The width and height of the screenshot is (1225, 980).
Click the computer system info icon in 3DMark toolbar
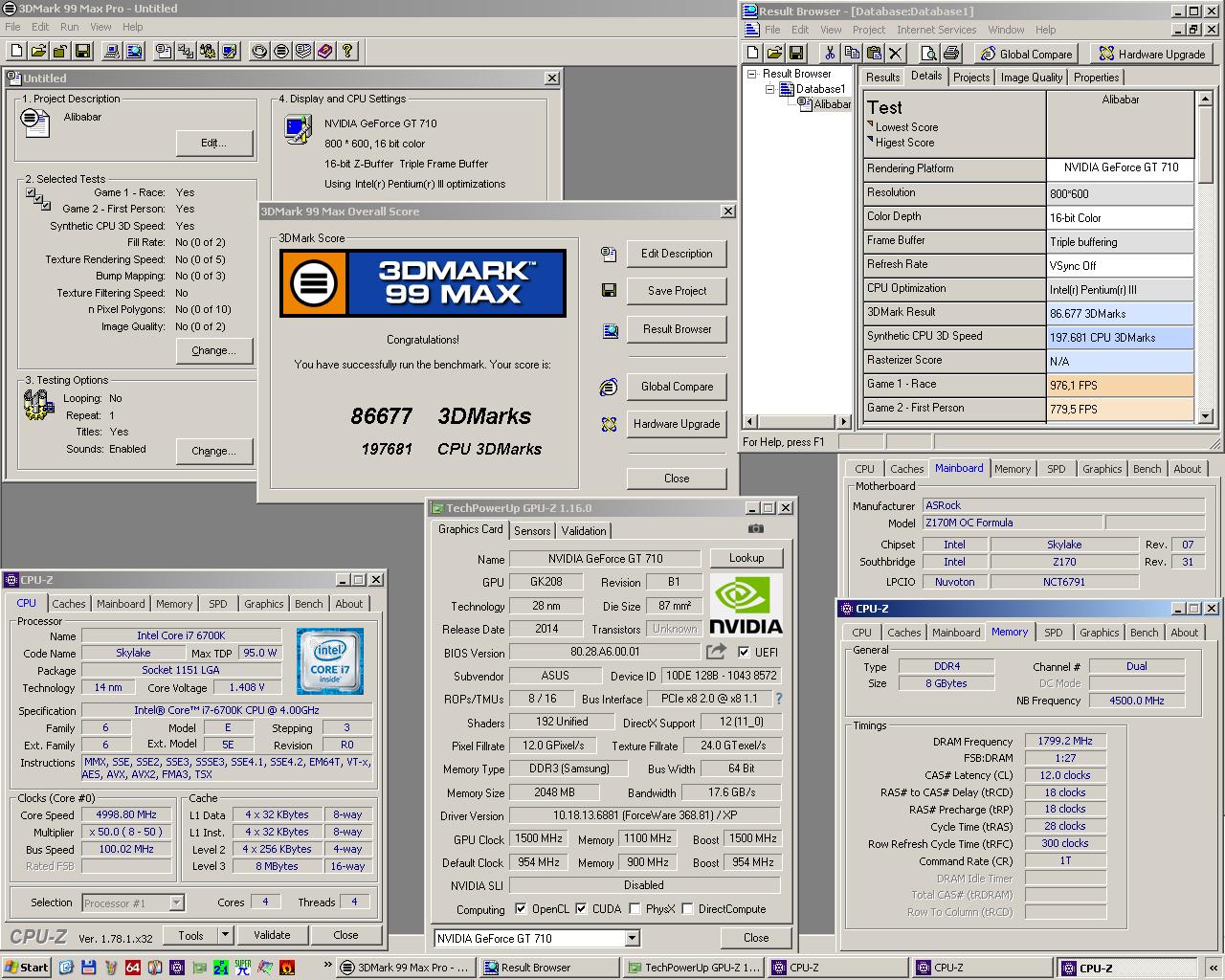(112, 51)
